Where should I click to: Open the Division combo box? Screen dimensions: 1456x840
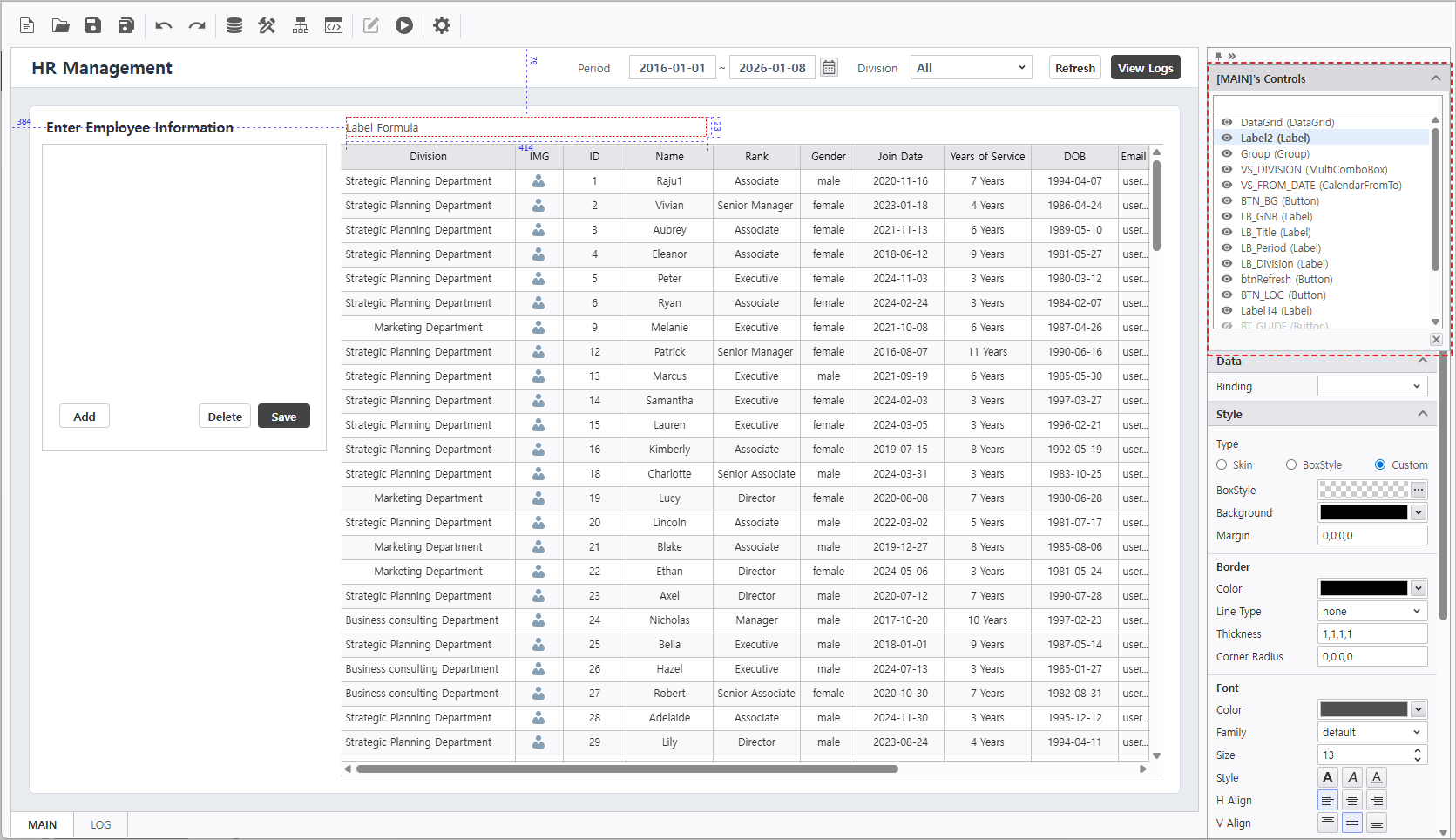click(x=971, y=68)
